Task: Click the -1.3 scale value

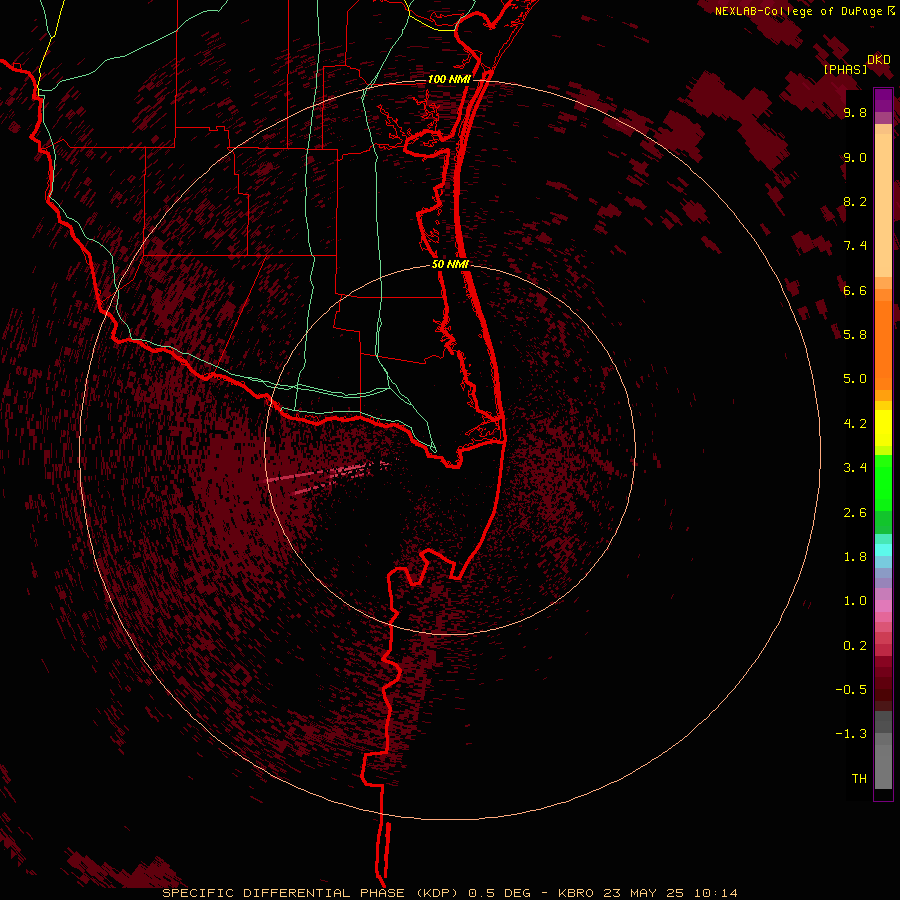Action: coord(851,734)
